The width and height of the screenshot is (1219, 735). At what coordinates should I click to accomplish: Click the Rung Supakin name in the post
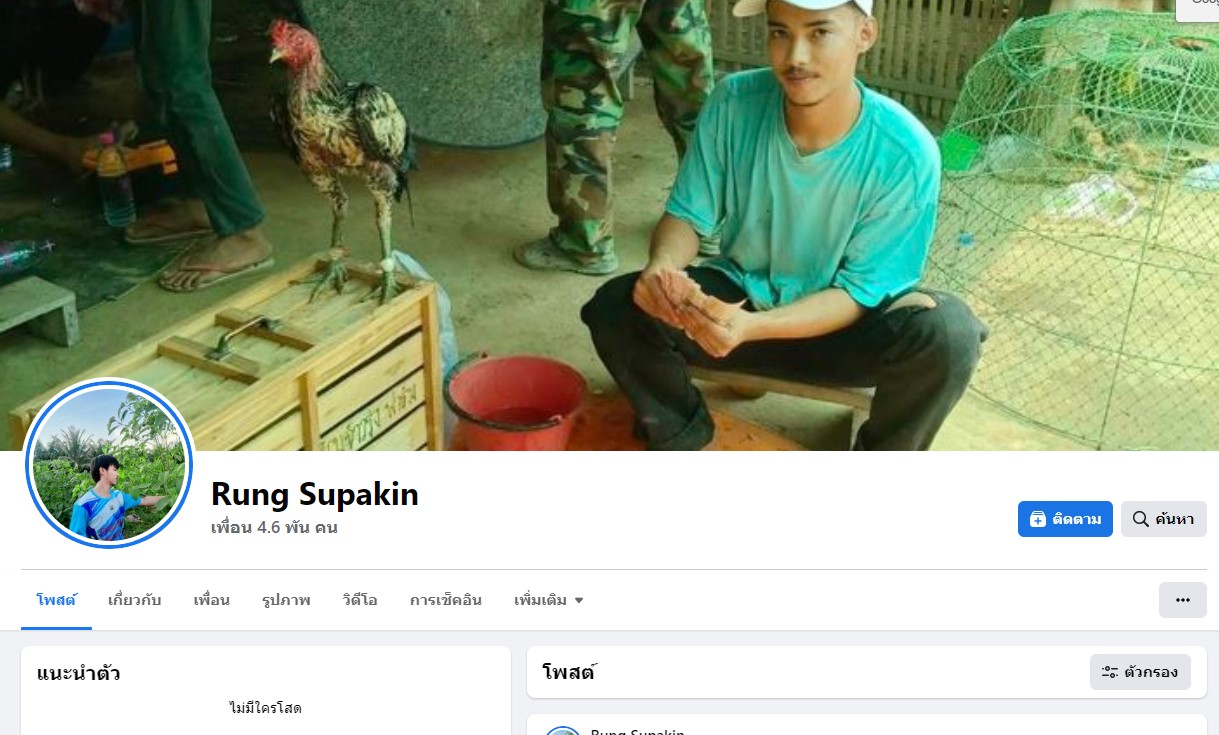(638, 732)
